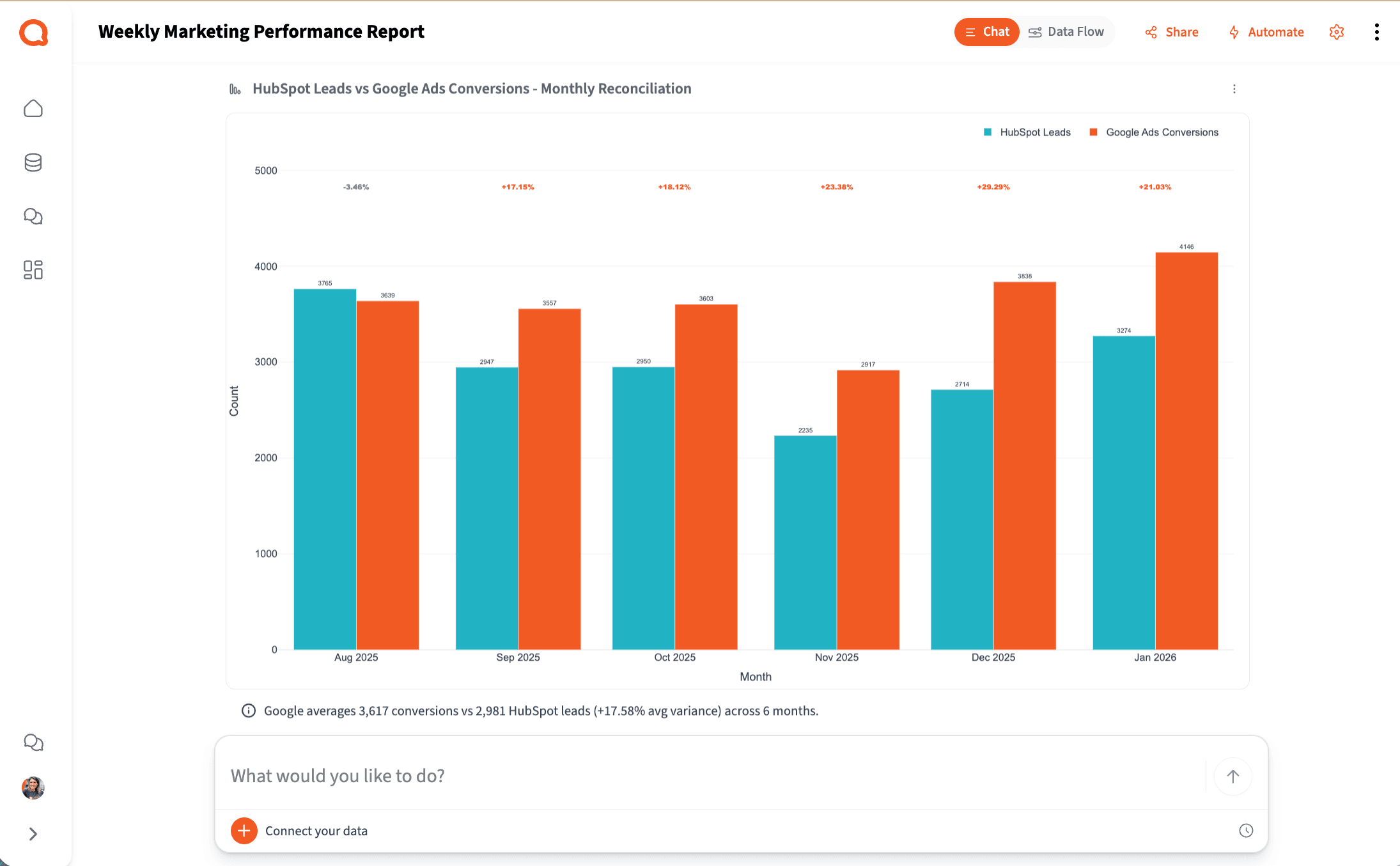Click the orange app logo
This screenshot has height=866, width=1400.
tap(33, 33)
